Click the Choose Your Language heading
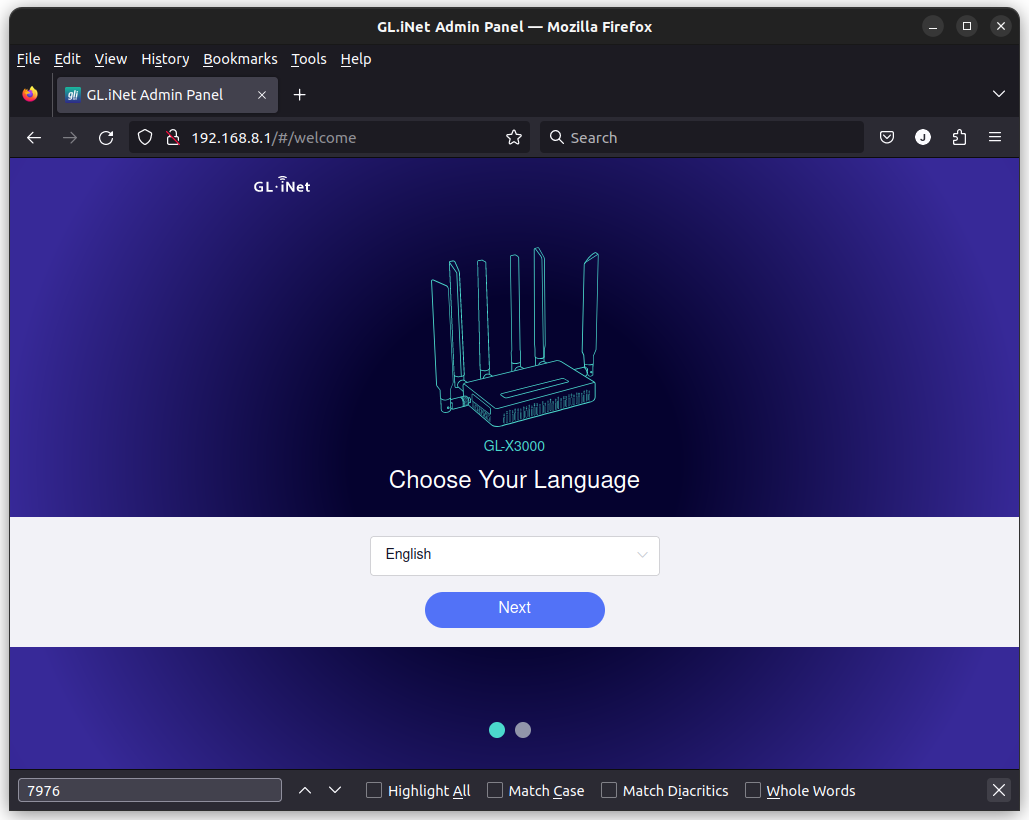Screen dimensions: 1029x820 (x=514, y=480)
